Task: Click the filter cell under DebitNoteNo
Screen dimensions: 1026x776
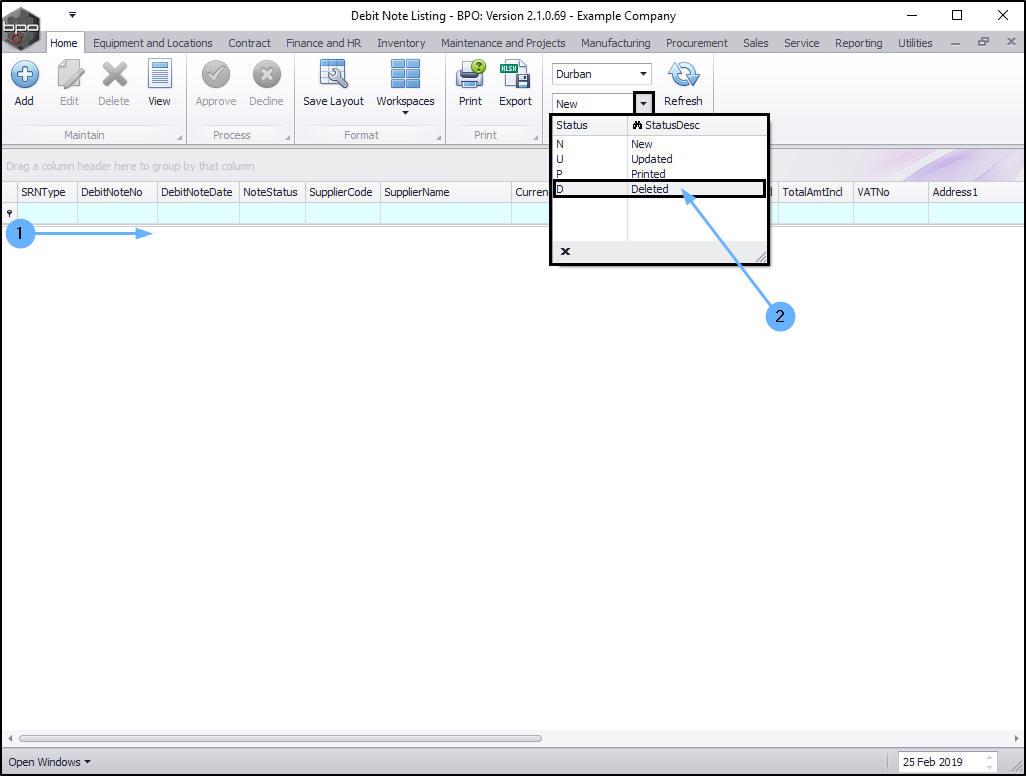Action: coord(117,213)
